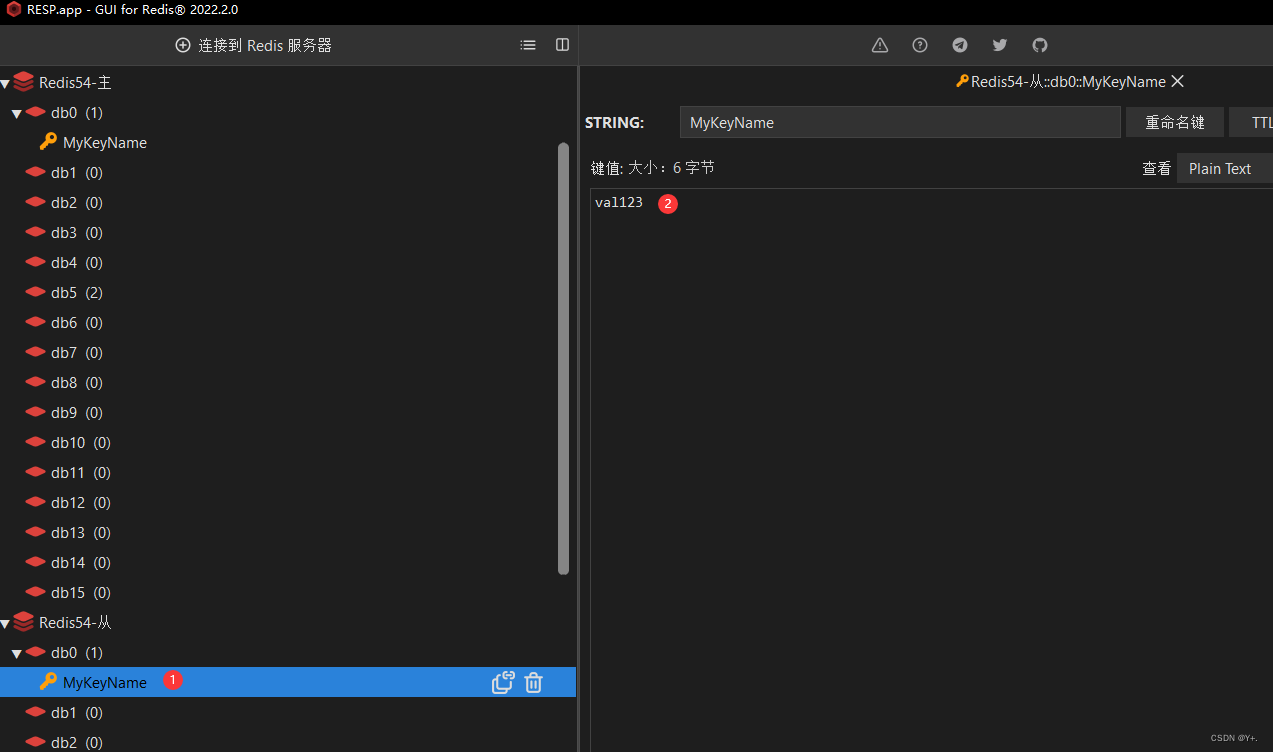Click the Redis54-从 server name label
The height and width of the screenshot is (752, 1273).
click(x=75, y=623)
